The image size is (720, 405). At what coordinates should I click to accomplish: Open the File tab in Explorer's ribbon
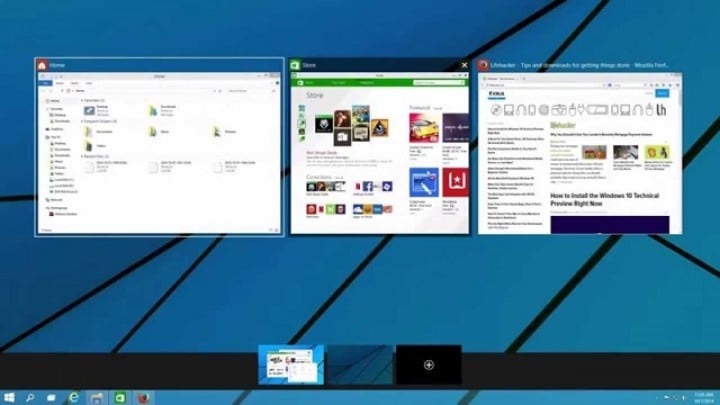(45, 83)
